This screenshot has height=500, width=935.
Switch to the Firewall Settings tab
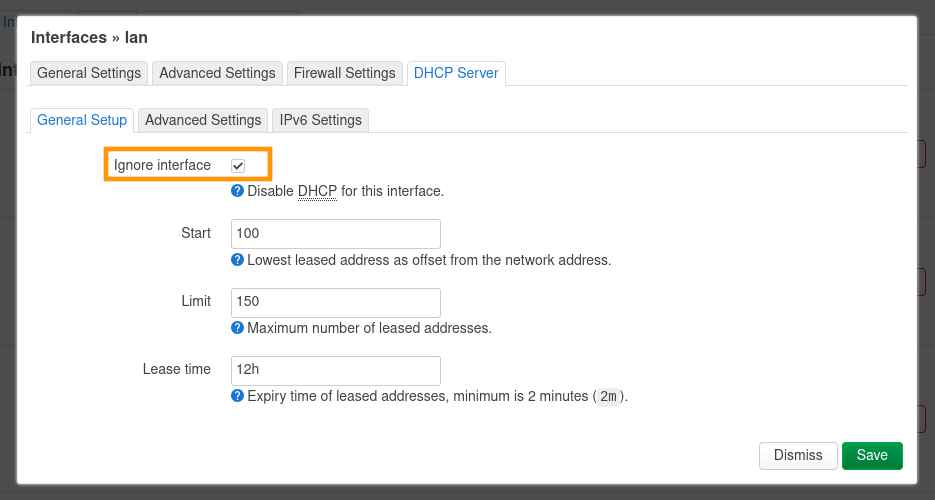344,73
